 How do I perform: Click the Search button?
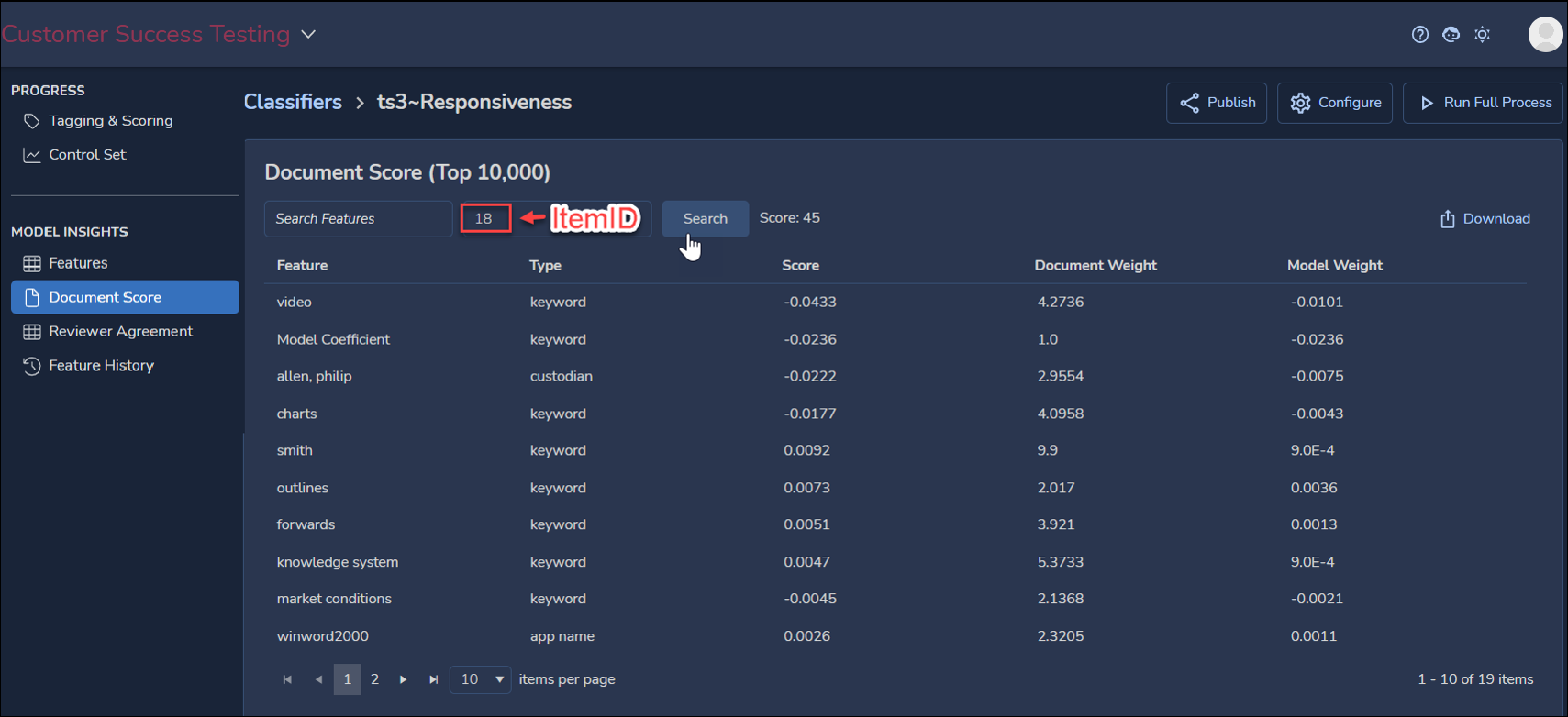point(705,218)
